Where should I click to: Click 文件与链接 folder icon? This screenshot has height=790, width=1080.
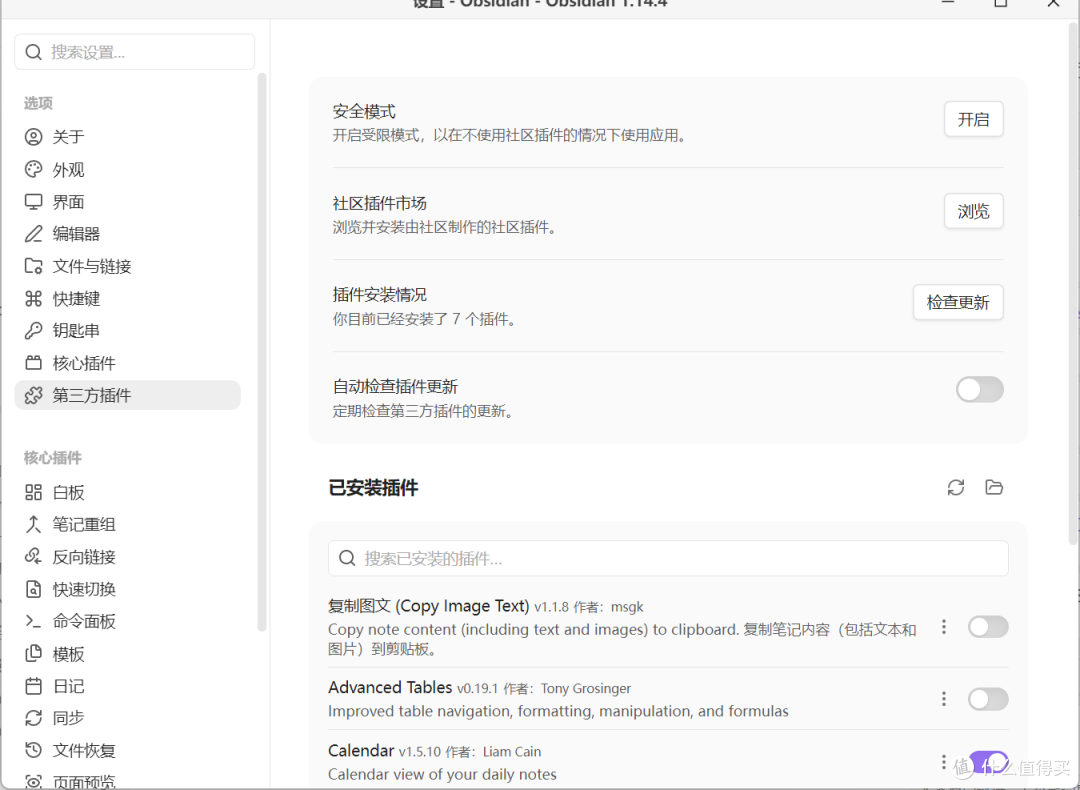33,266
